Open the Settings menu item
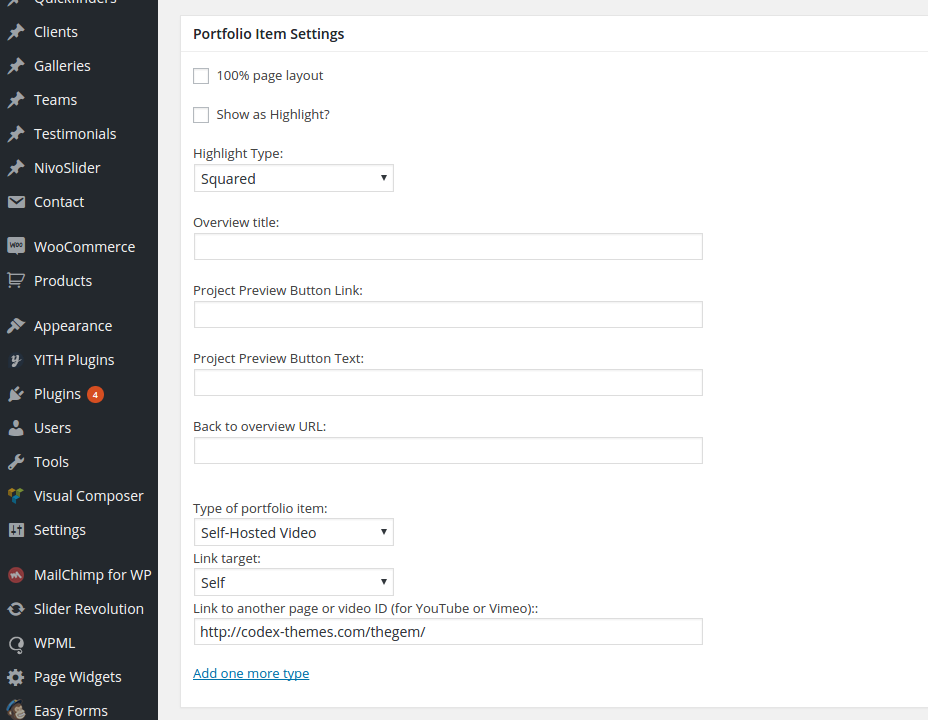This screenshot has height=720, width=928. pos(60,530)
